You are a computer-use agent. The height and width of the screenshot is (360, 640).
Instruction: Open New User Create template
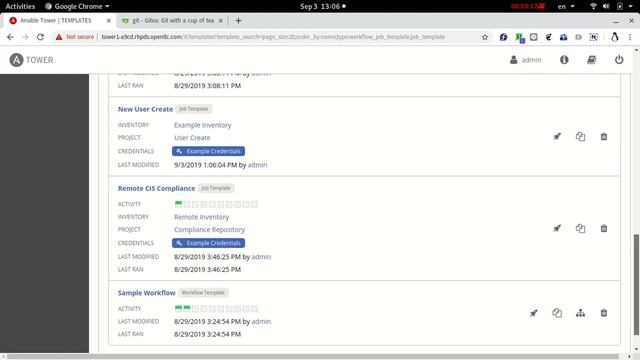[x=145, y=109]
